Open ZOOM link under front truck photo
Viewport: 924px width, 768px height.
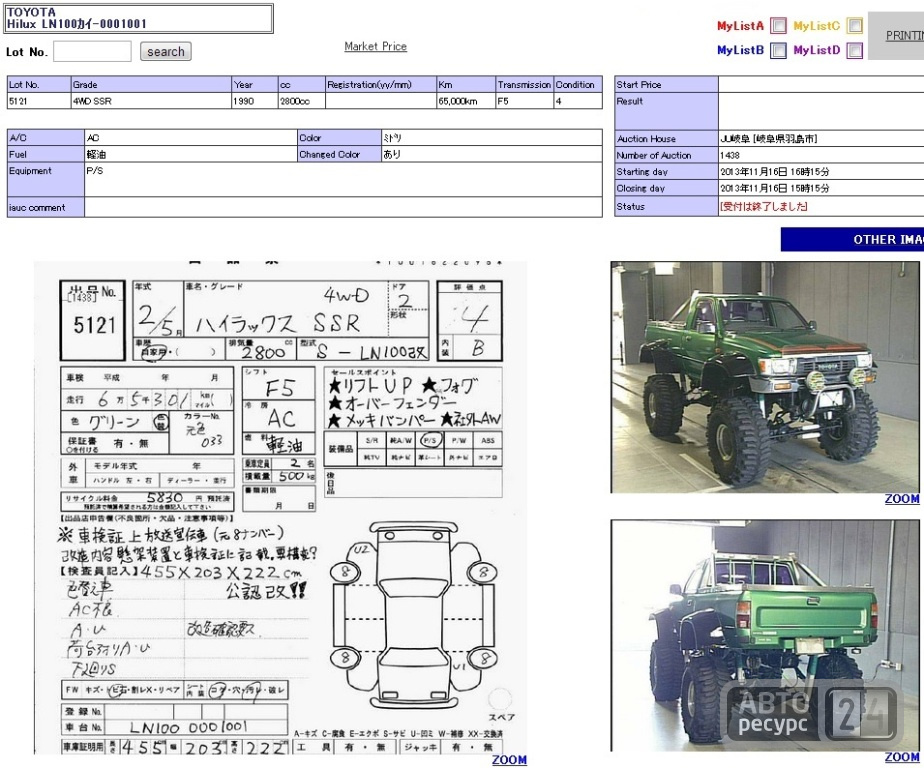(x=902, y=499)
